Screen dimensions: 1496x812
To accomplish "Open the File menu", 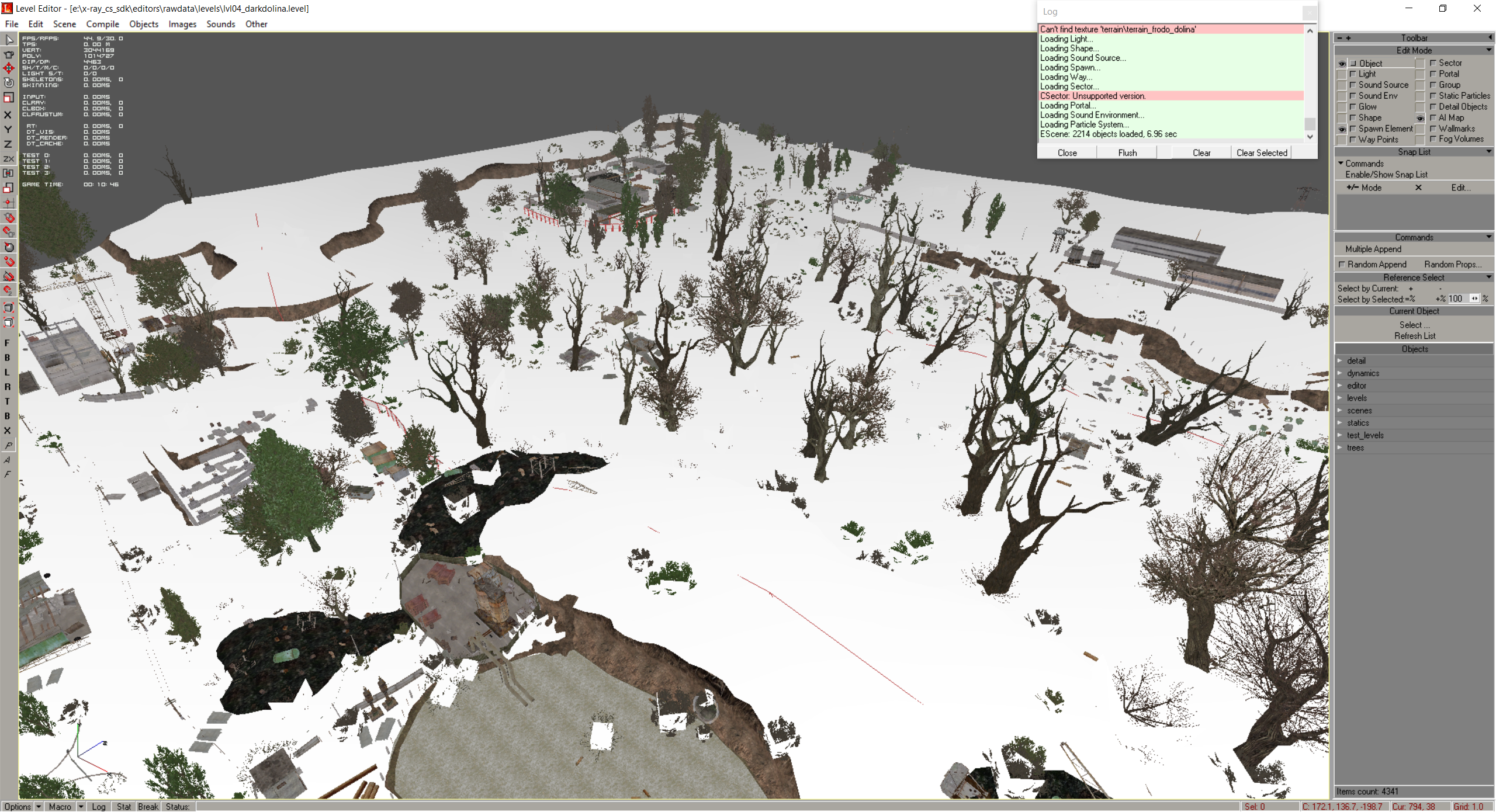I will pyautogui.click(x=12, y=24).
